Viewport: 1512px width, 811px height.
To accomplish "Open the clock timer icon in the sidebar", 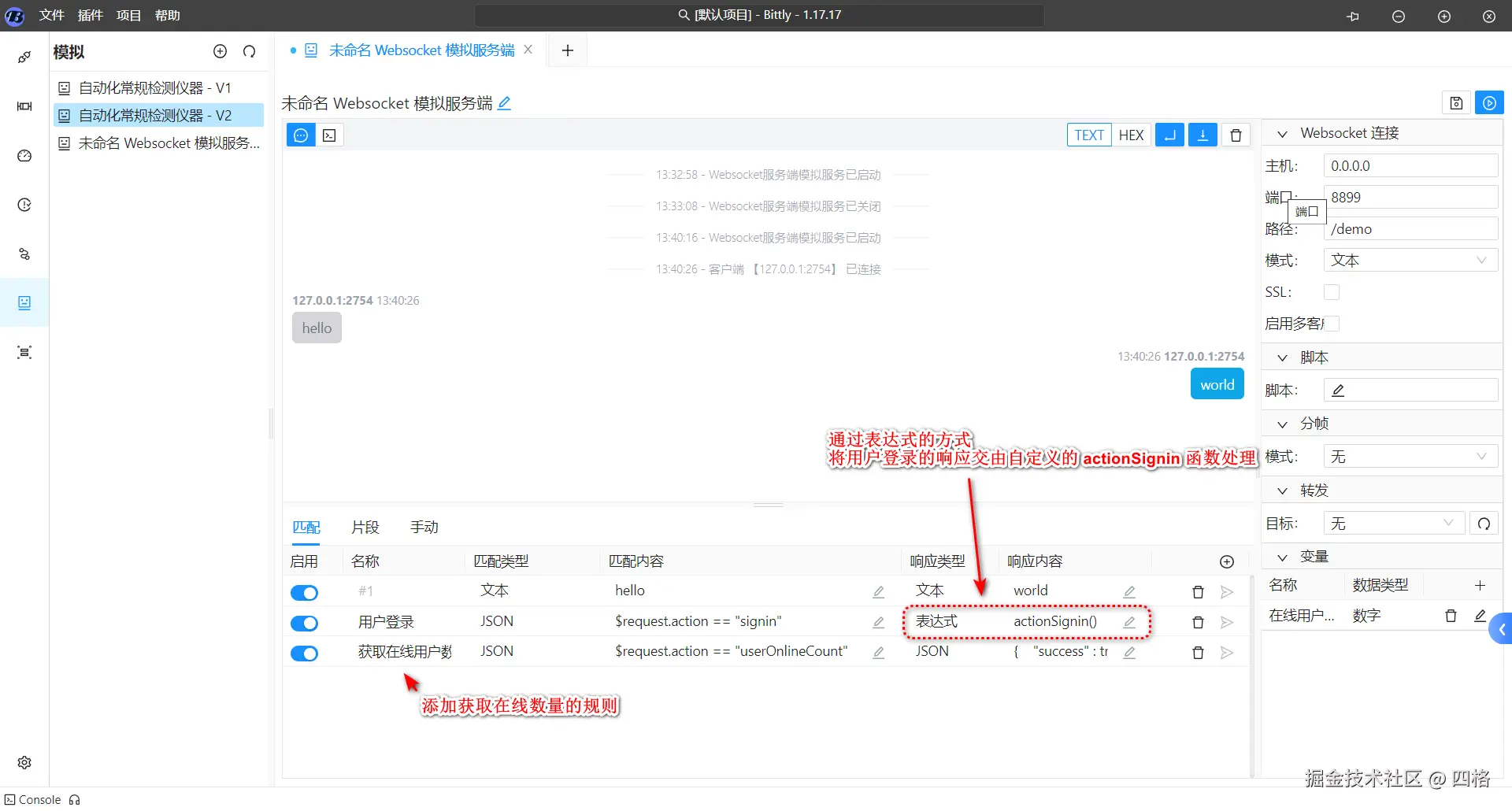I will [24, 205].
